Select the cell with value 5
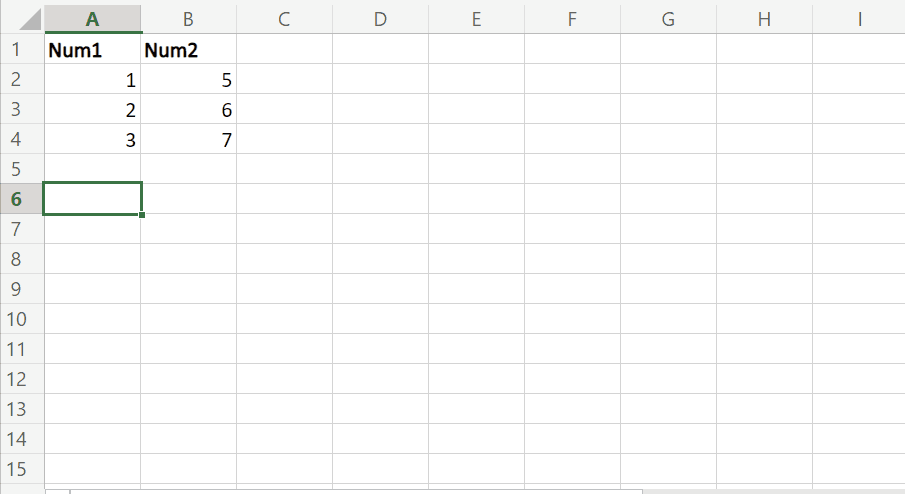Image resolution: width=905 pixels, height=494 pixels. 189,80
